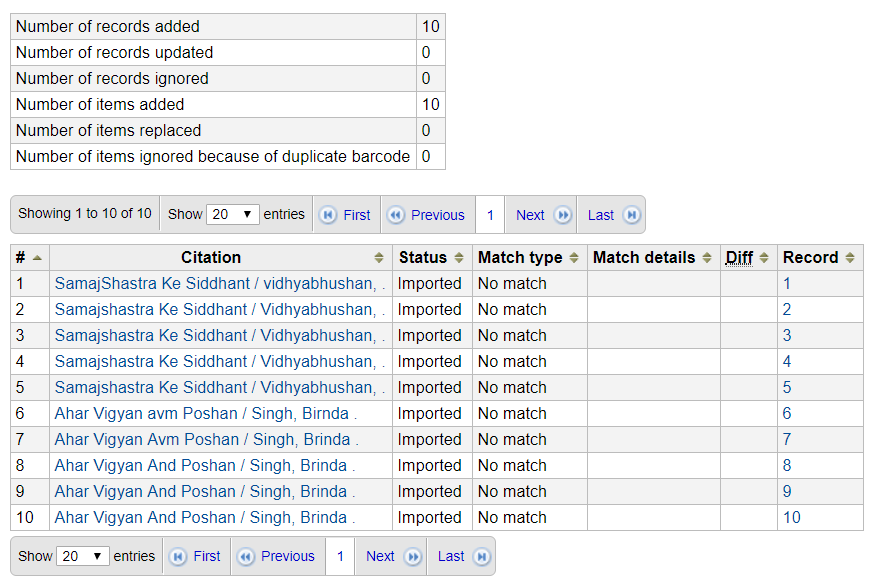Select page 1 in bottom pagination
The height and width of the screenshot is (584, 871).
(x=340, y=556)
